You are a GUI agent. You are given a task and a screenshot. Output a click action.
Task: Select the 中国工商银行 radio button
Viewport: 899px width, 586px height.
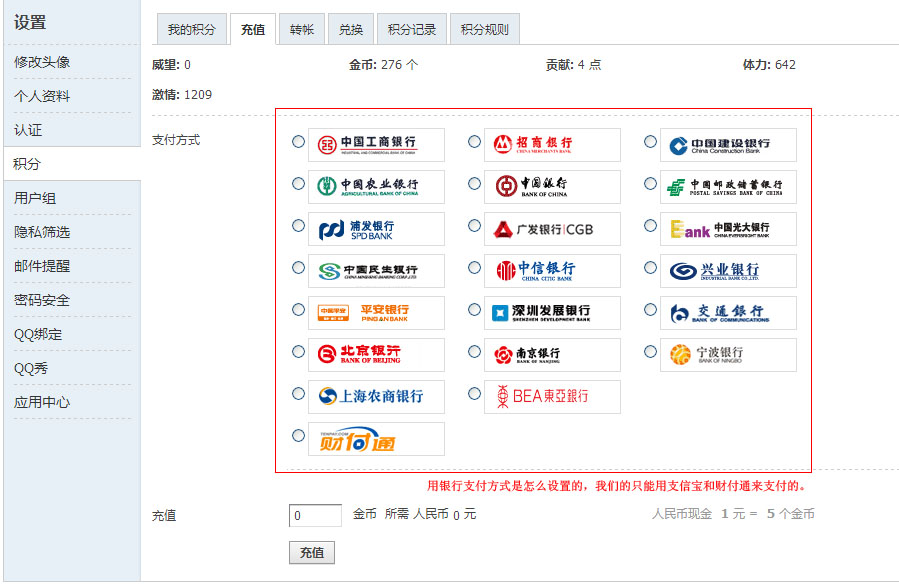pos(298,141)
